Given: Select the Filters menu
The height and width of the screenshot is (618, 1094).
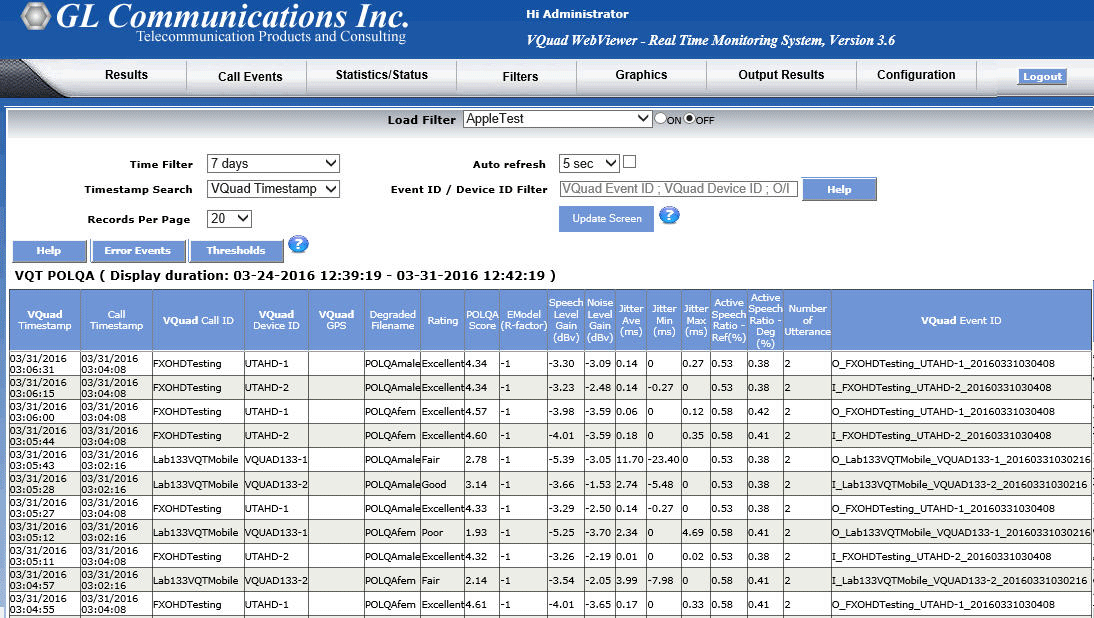Looking at the screenshot, I should coord(520,77).
